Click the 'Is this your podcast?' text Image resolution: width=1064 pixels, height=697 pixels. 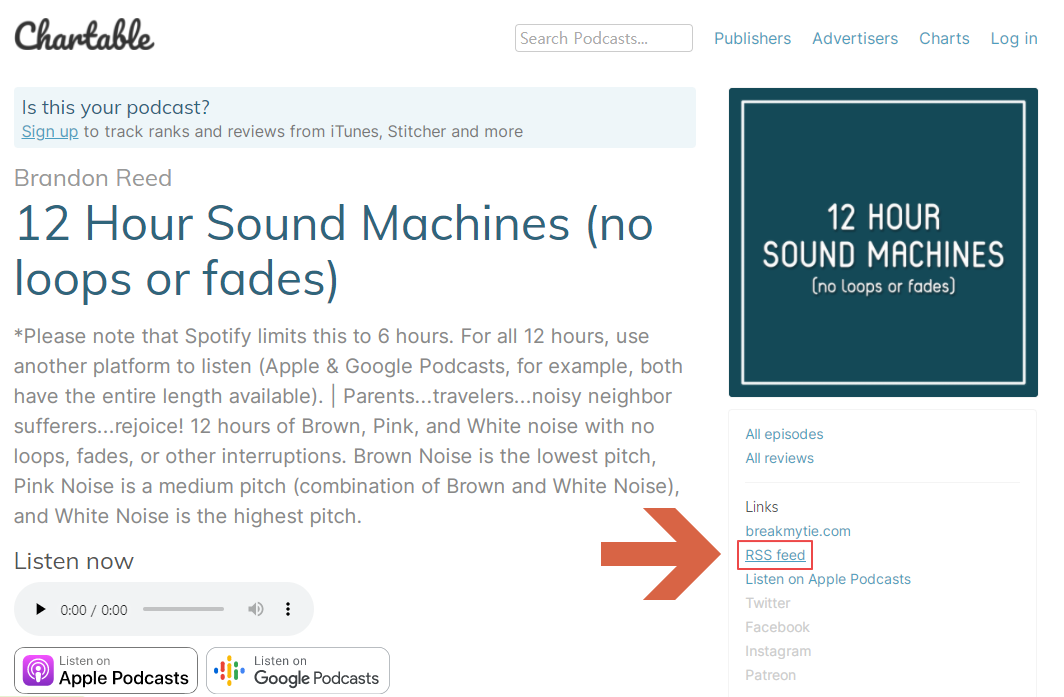(115, 107)
